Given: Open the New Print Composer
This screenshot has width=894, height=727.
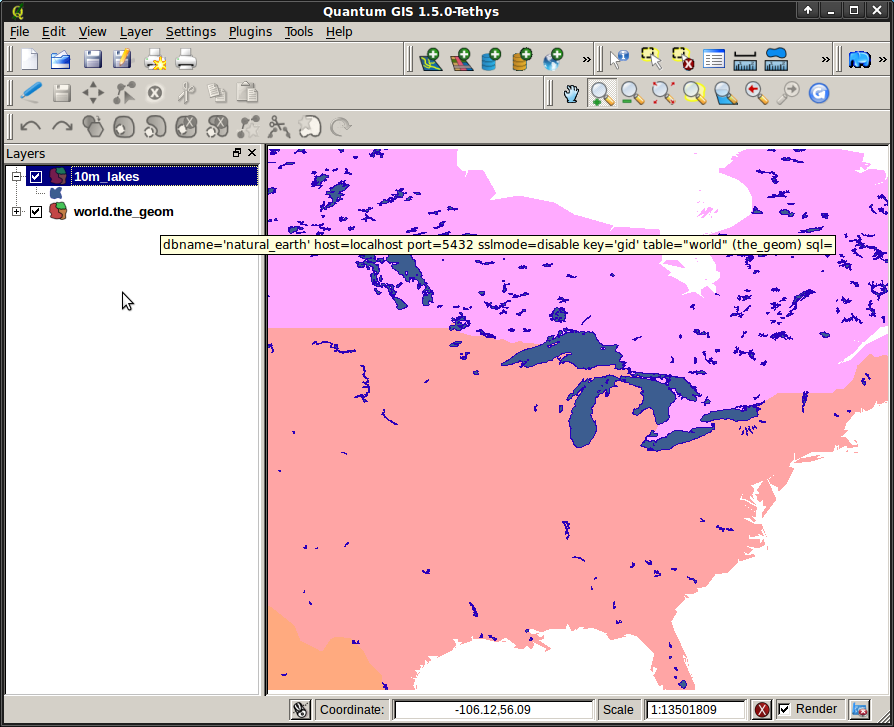Looking at the screenshot, I should coord(155,59).
